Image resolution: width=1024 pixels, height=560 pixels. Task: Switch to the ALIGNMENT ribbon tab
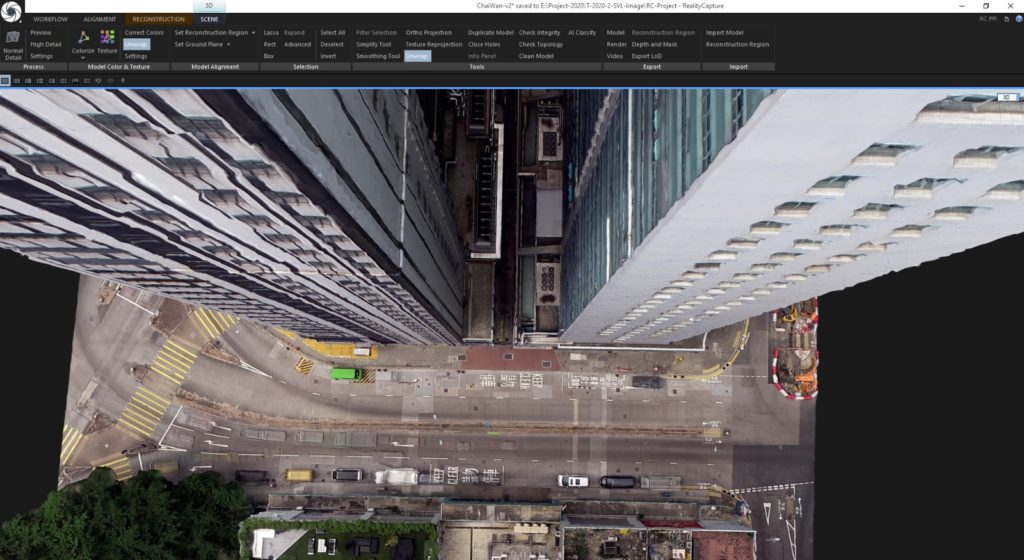tap(100, 19)
